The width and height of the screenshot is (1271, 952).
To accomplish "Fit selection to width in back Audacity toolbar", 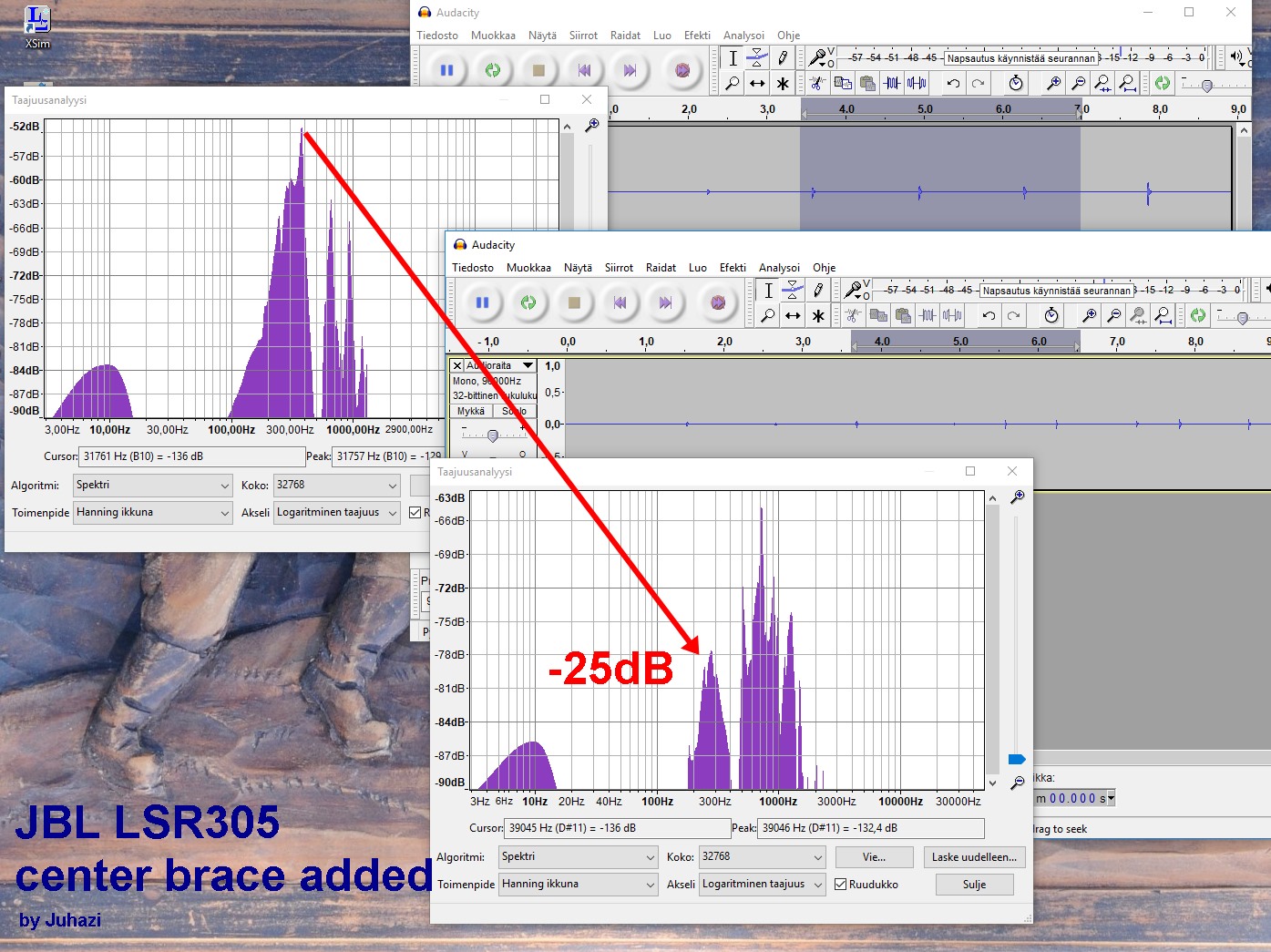I will coord(1102,83).
